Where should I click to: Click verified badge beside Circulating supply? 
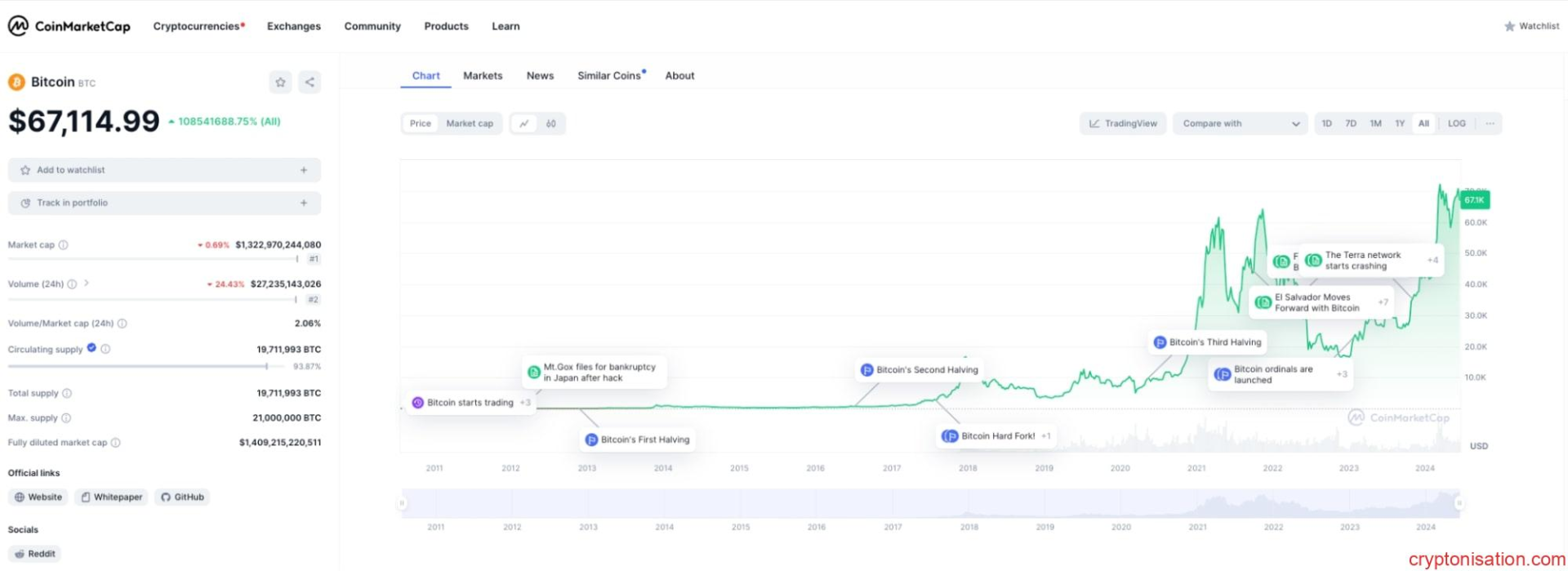[91, 348]
